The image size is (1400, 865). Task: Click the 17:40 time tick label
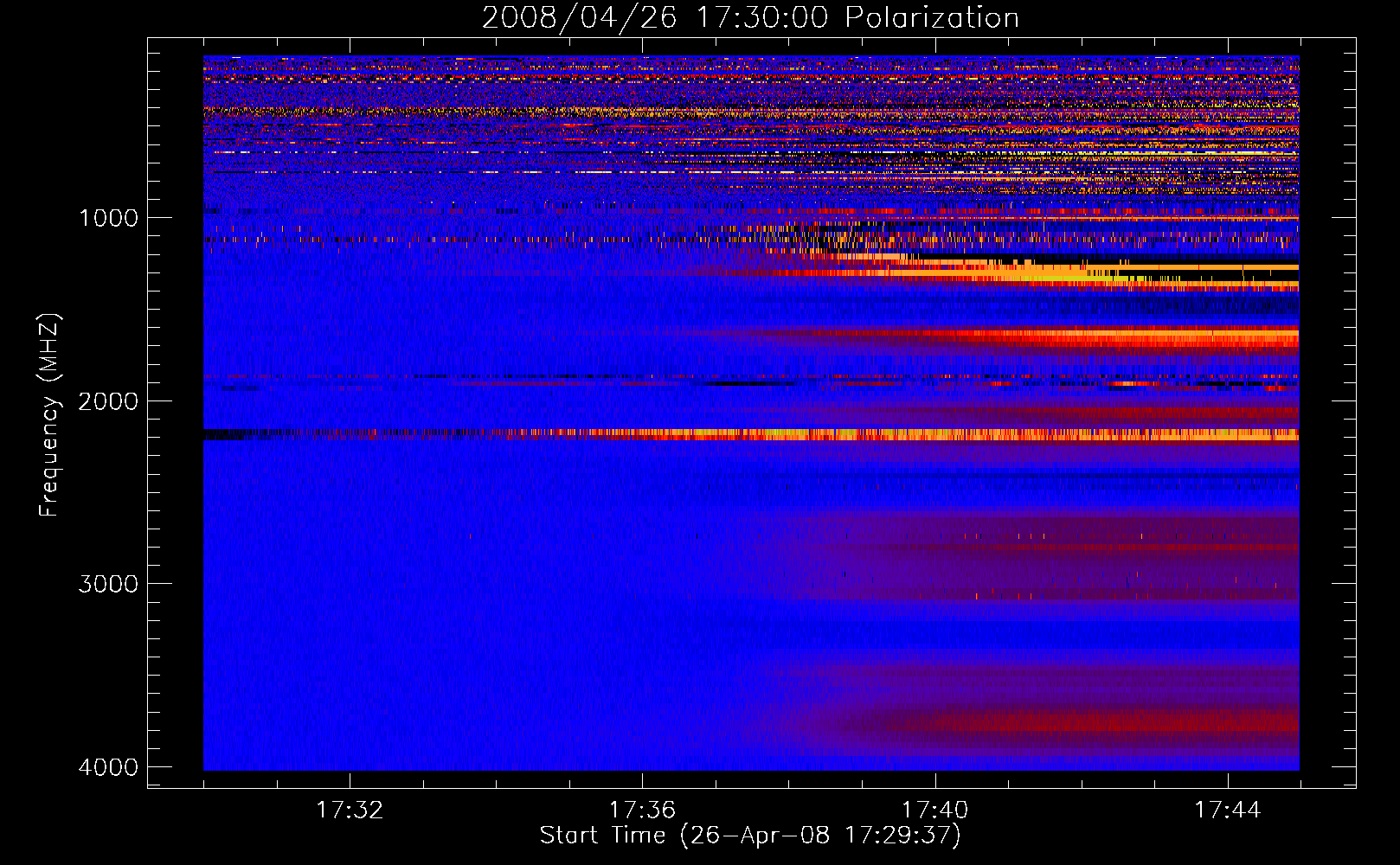pos(934,811)
